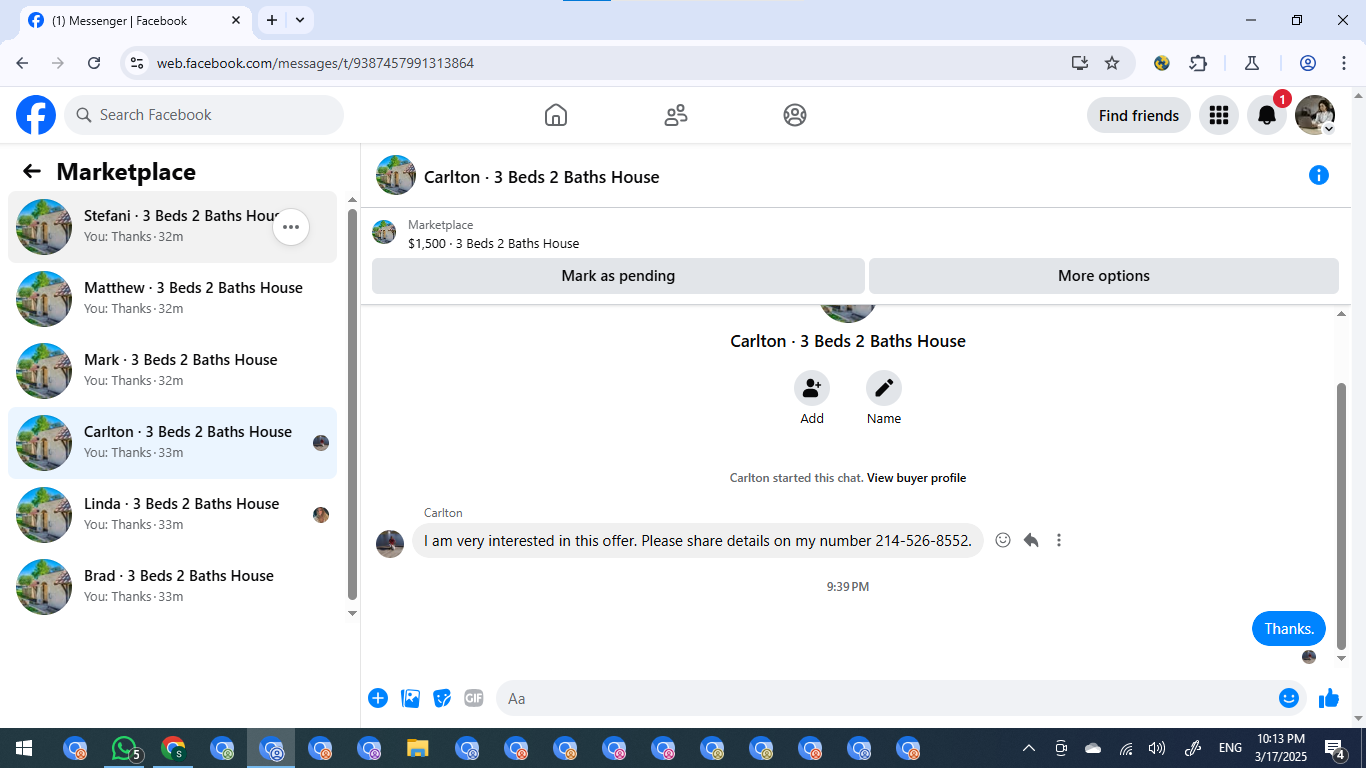Image resolution: width=1366 pixels, height=768 pixels.
Task: Reload the page
Action: tap(94, 63)
